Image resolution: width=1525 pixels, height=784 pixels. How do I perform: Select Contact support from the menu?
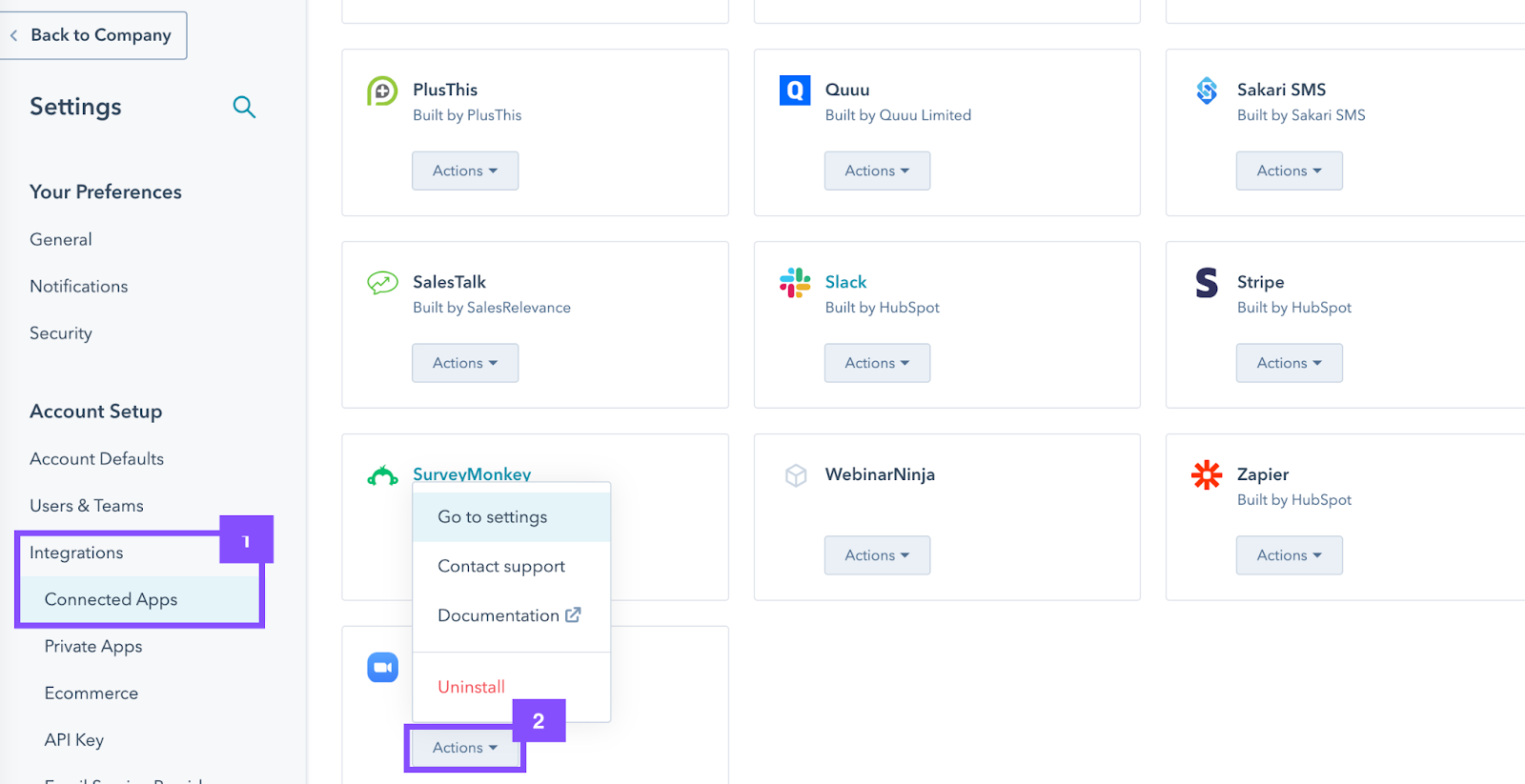click(x=511, y=567)
